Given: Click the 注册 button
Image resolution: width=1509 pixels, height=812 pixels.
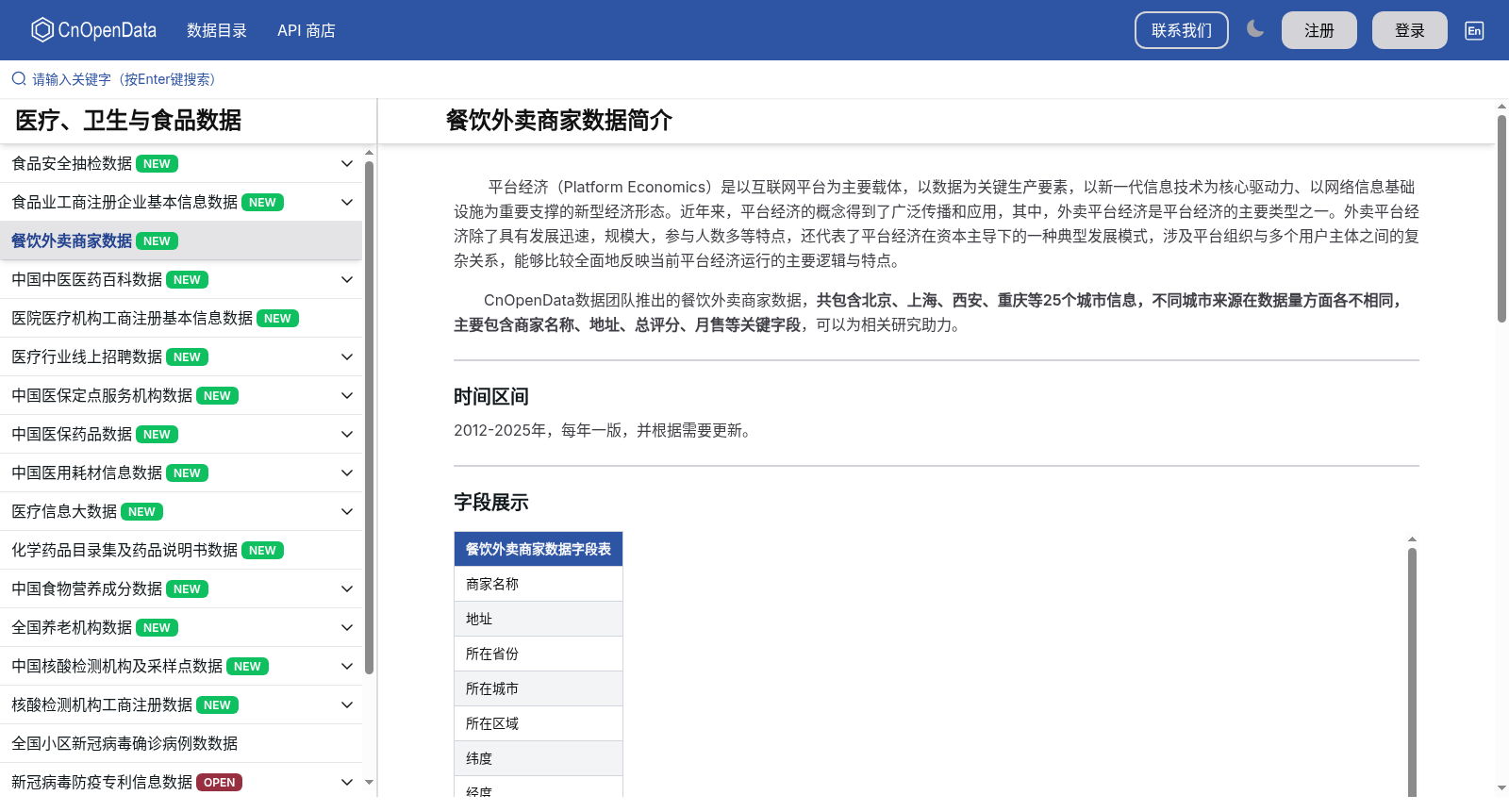Looking at the screenshot, I should point(1319,30).
